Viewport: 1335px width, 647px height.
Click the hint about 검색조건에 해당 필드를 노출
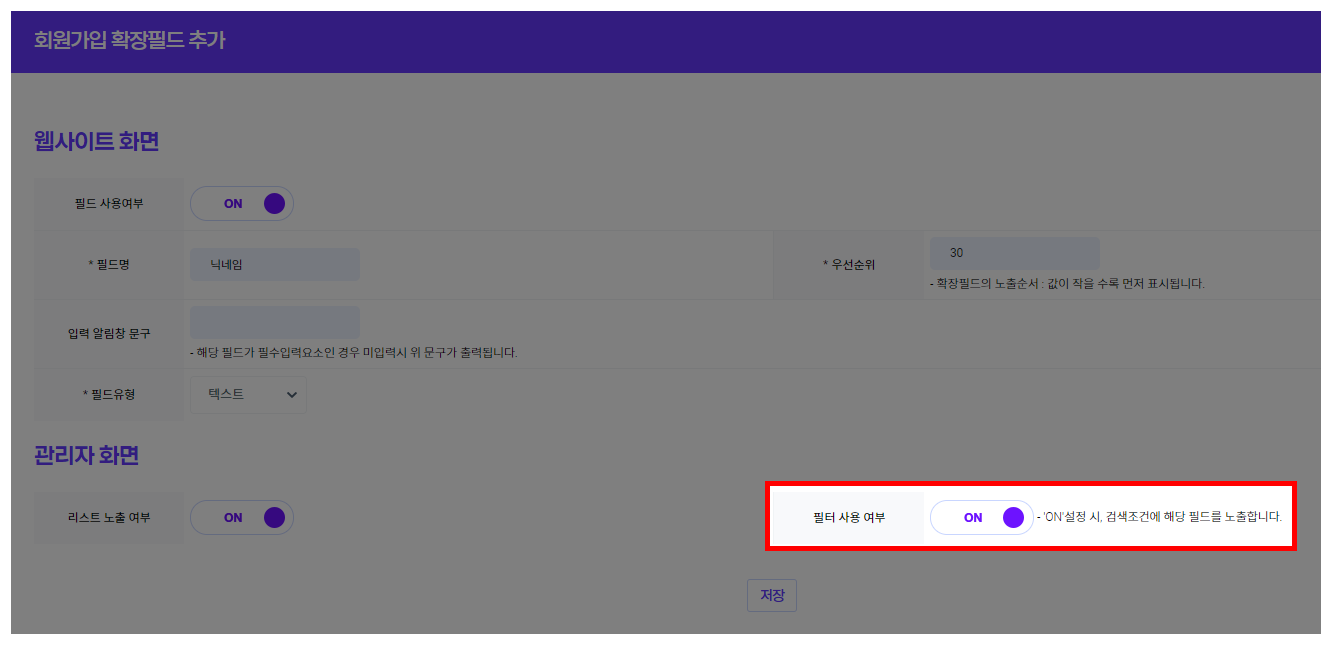(x=1159, y=517)
